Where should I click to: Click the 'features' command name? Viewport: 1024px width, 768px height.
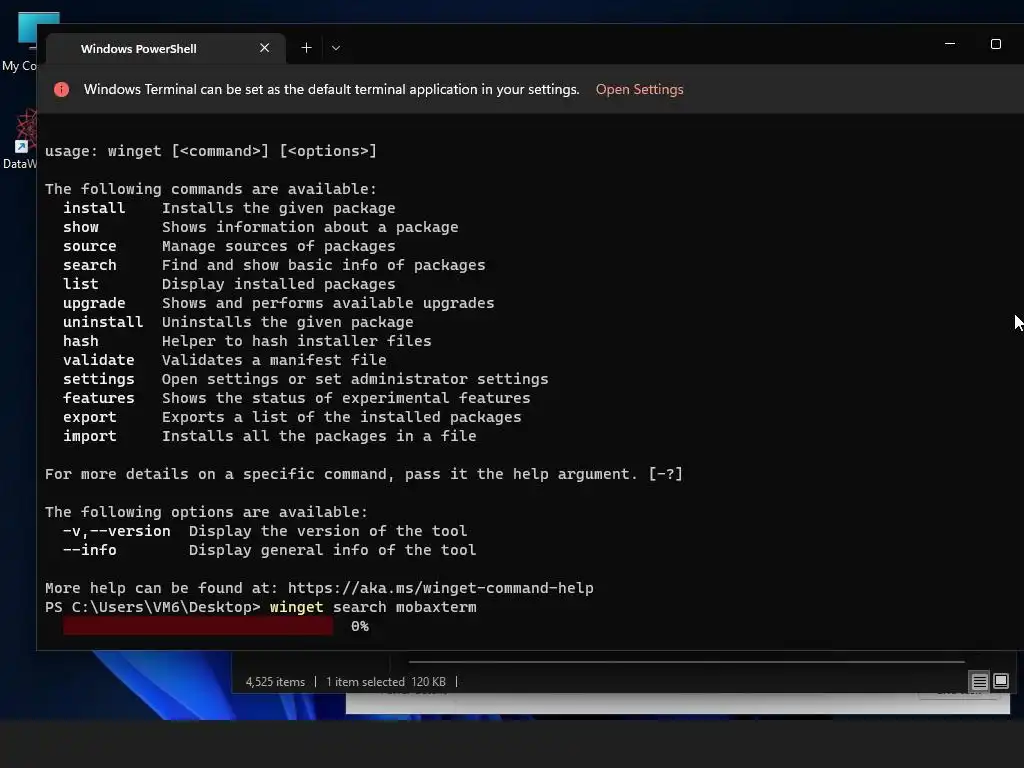point(99,398)
